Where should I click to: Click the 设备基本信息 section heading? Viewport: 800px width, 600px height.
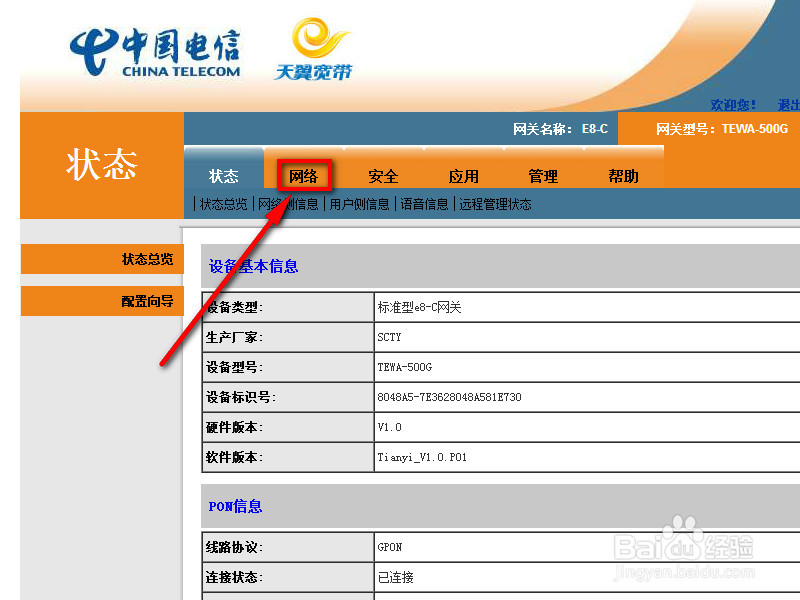tap(251, 265)
